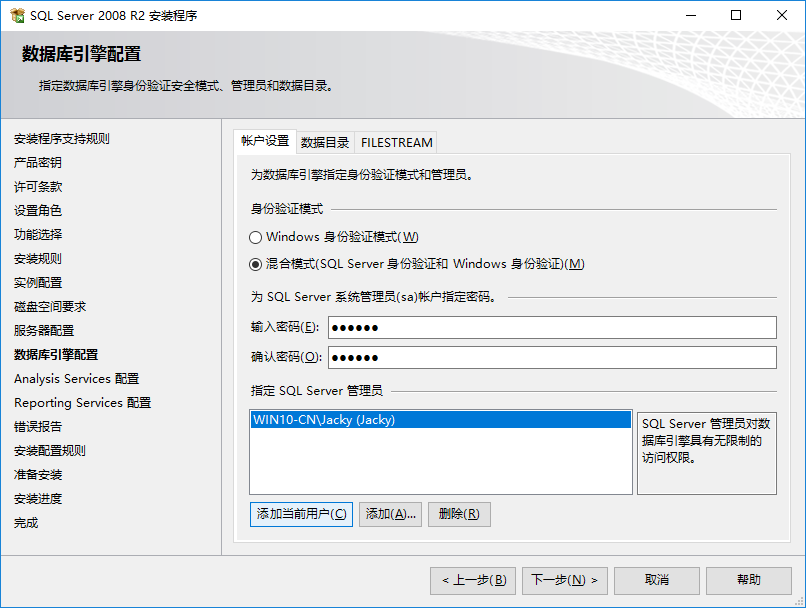Open the FILESTREAM tab
The width and height of the screenshot is (806, 608).
[x=396, y=142]
